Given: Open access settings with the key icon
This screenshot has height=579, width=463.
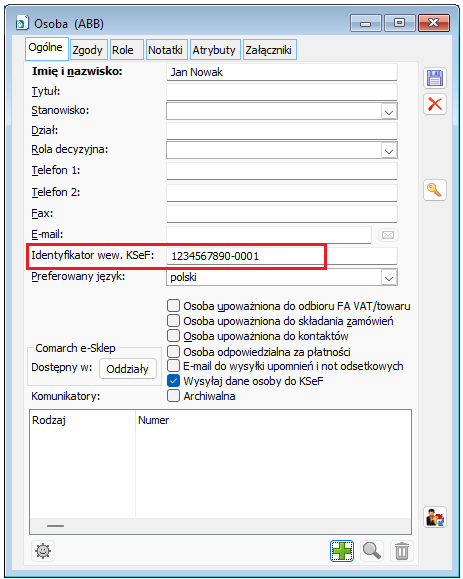Looking at the screenshot, I should 435,190.
